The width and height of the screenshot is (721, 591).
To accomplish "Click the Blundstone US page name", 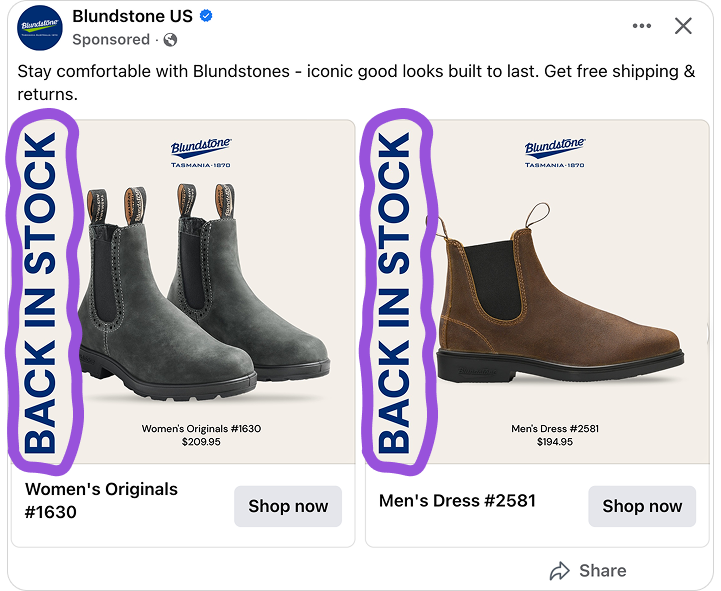I will [x=132, y=16].
